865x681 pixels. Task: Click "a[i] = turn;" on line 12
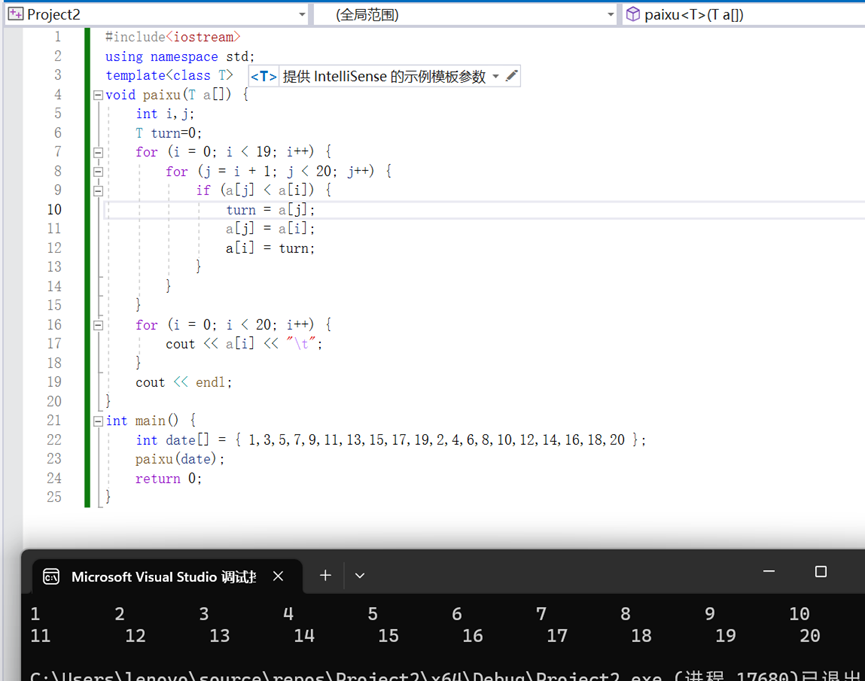coord(270,248)
